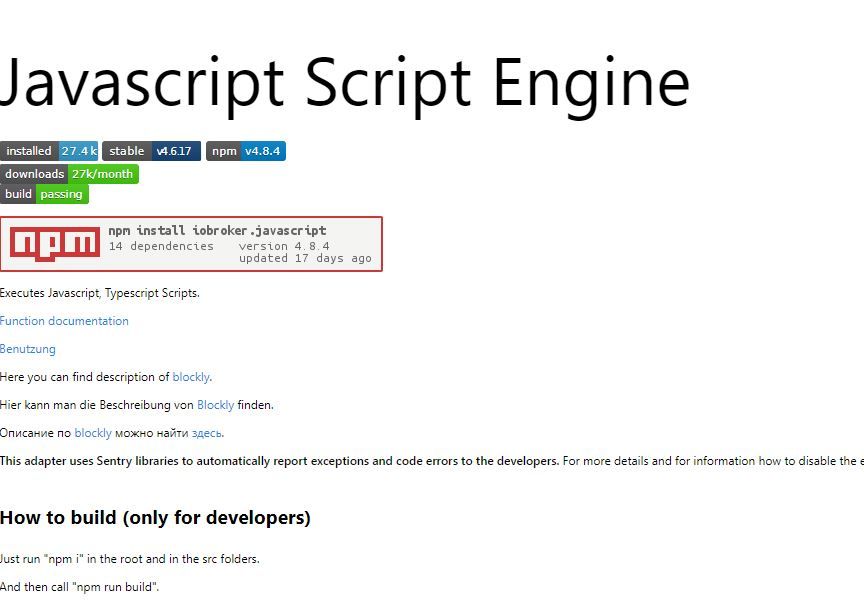
Task: Click the 'Just run npm i' line
Action: (x=129, y=559)
